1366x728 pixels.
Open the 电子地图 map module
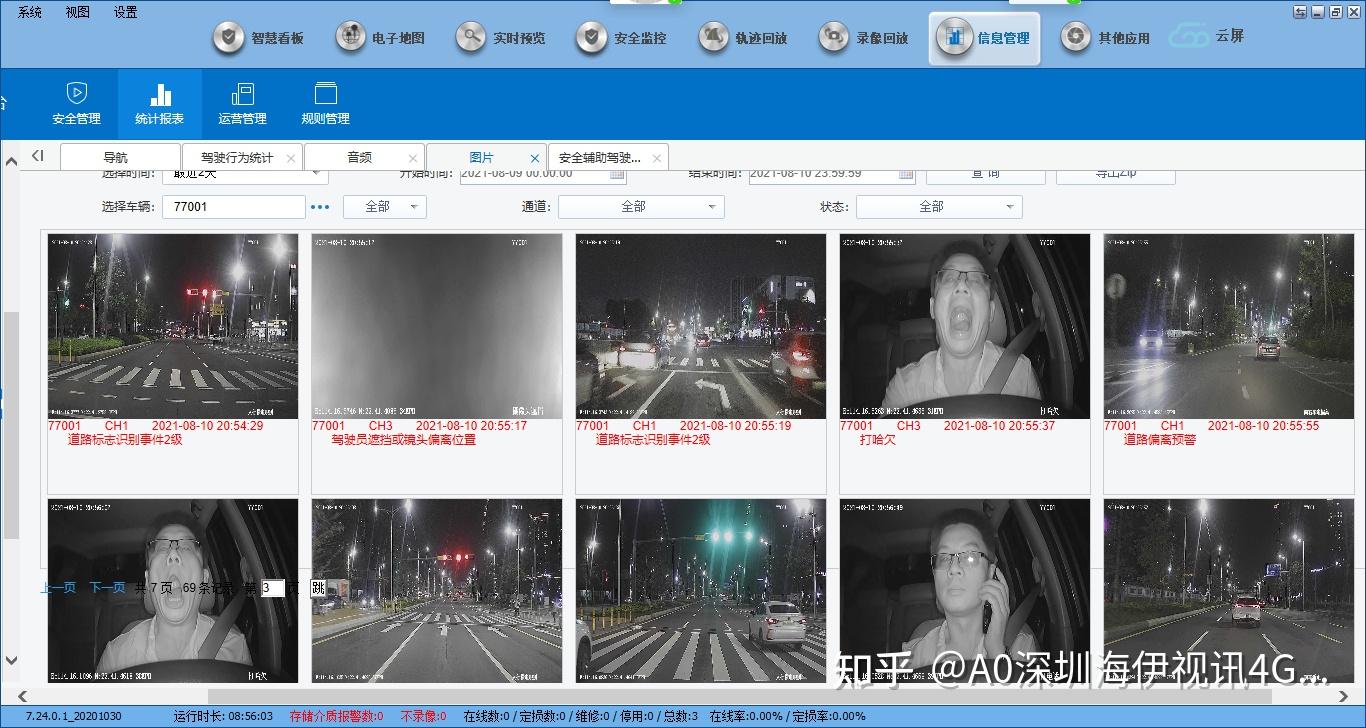[381, 38]
